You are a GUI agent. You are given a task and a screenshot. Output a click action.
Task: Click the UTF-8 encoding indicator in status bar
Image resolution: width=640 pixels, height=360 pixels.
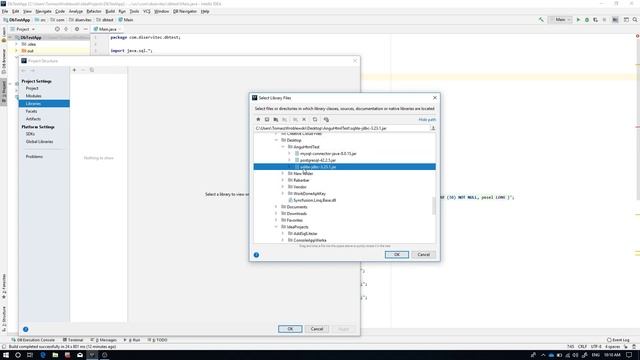pyautogui.click(x=596, y=346)
